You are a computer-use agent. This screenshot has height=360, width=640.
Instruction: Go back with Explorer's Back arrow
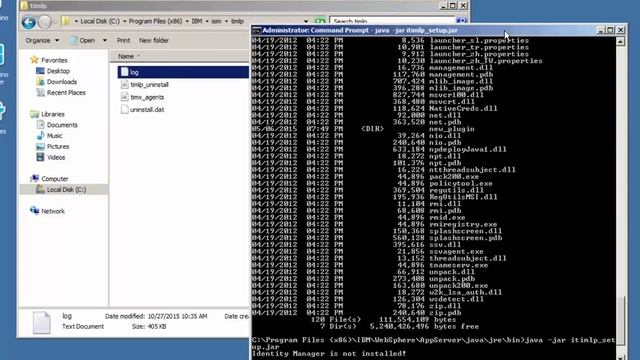(29, 22)
